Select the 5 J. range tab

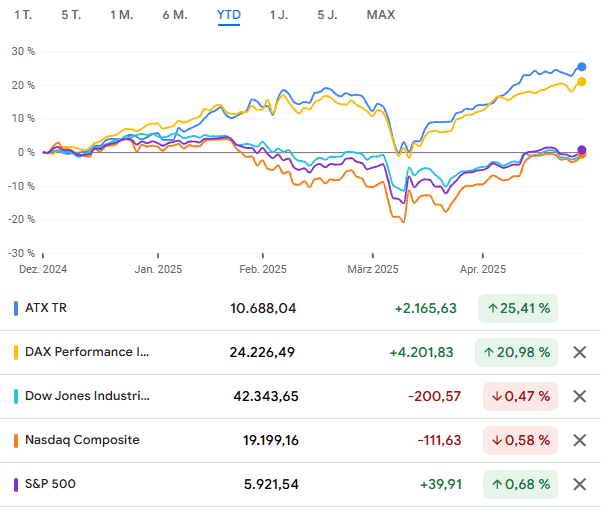coord(327,15)
